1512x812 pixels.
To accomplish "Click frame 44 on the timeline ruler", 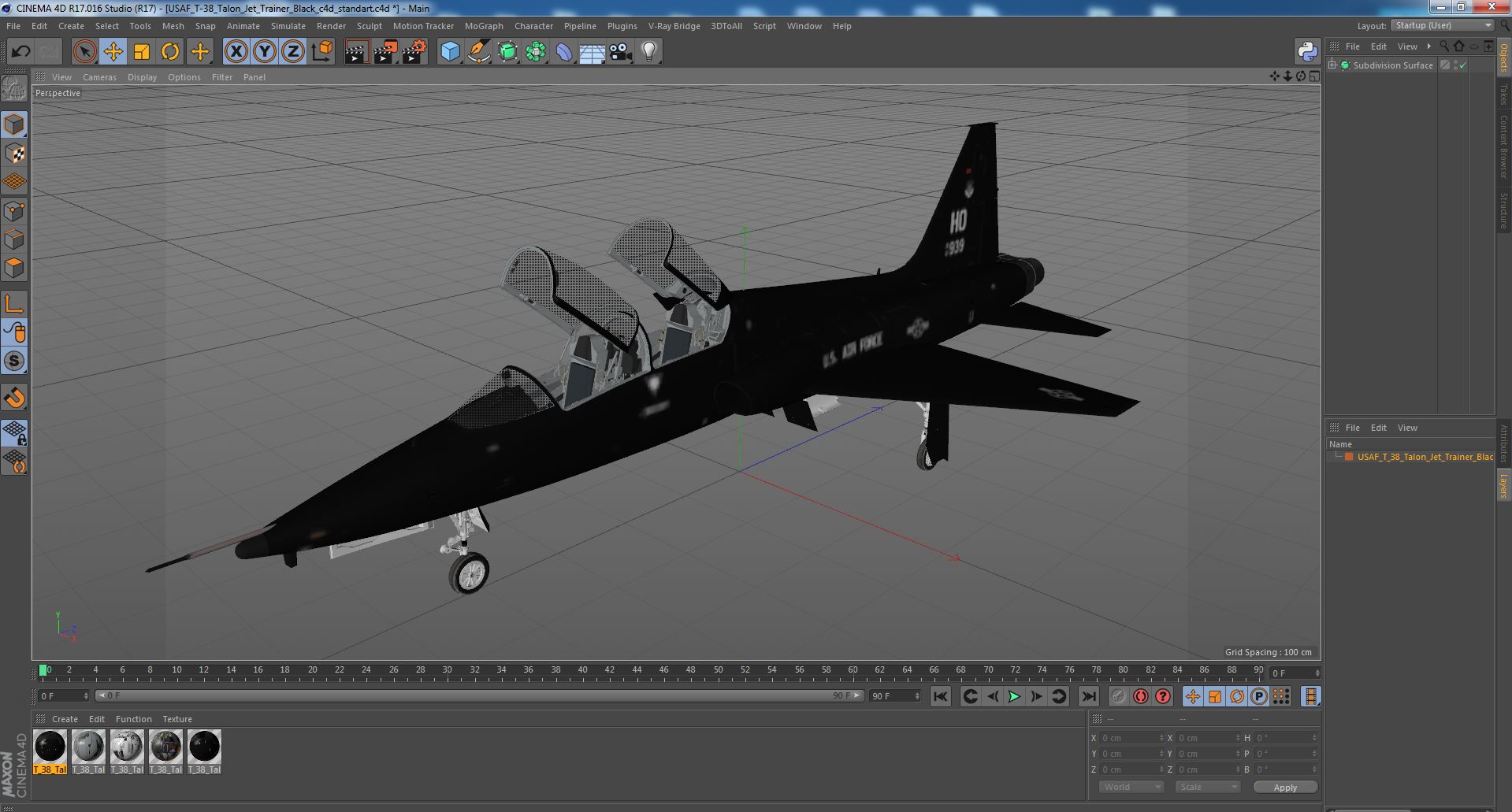I will coord(637,671).
